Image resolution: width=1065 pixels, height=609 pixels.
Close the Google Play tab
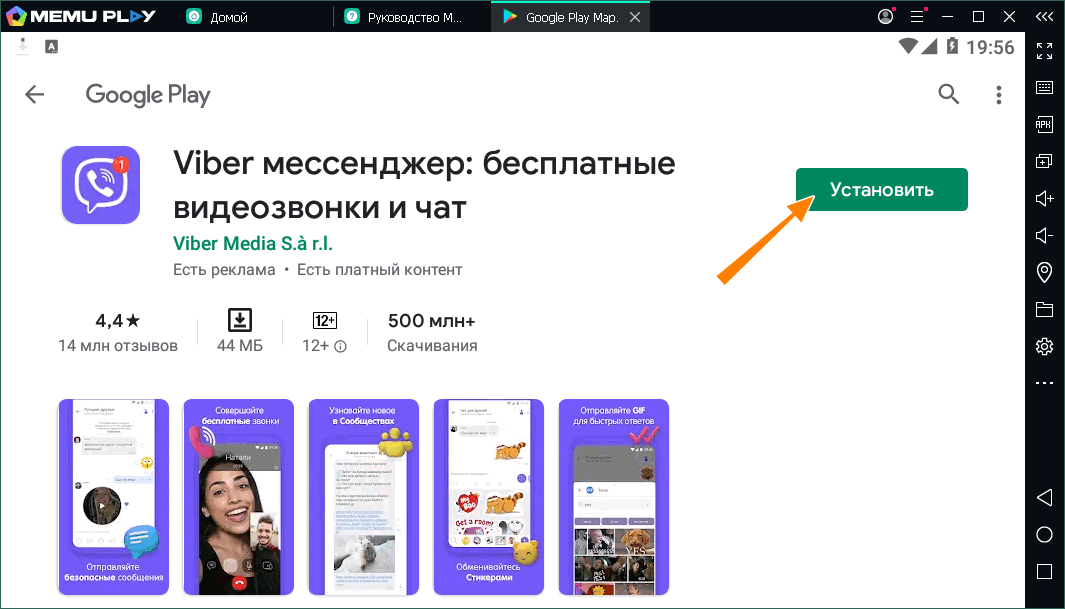pos(635,17)
